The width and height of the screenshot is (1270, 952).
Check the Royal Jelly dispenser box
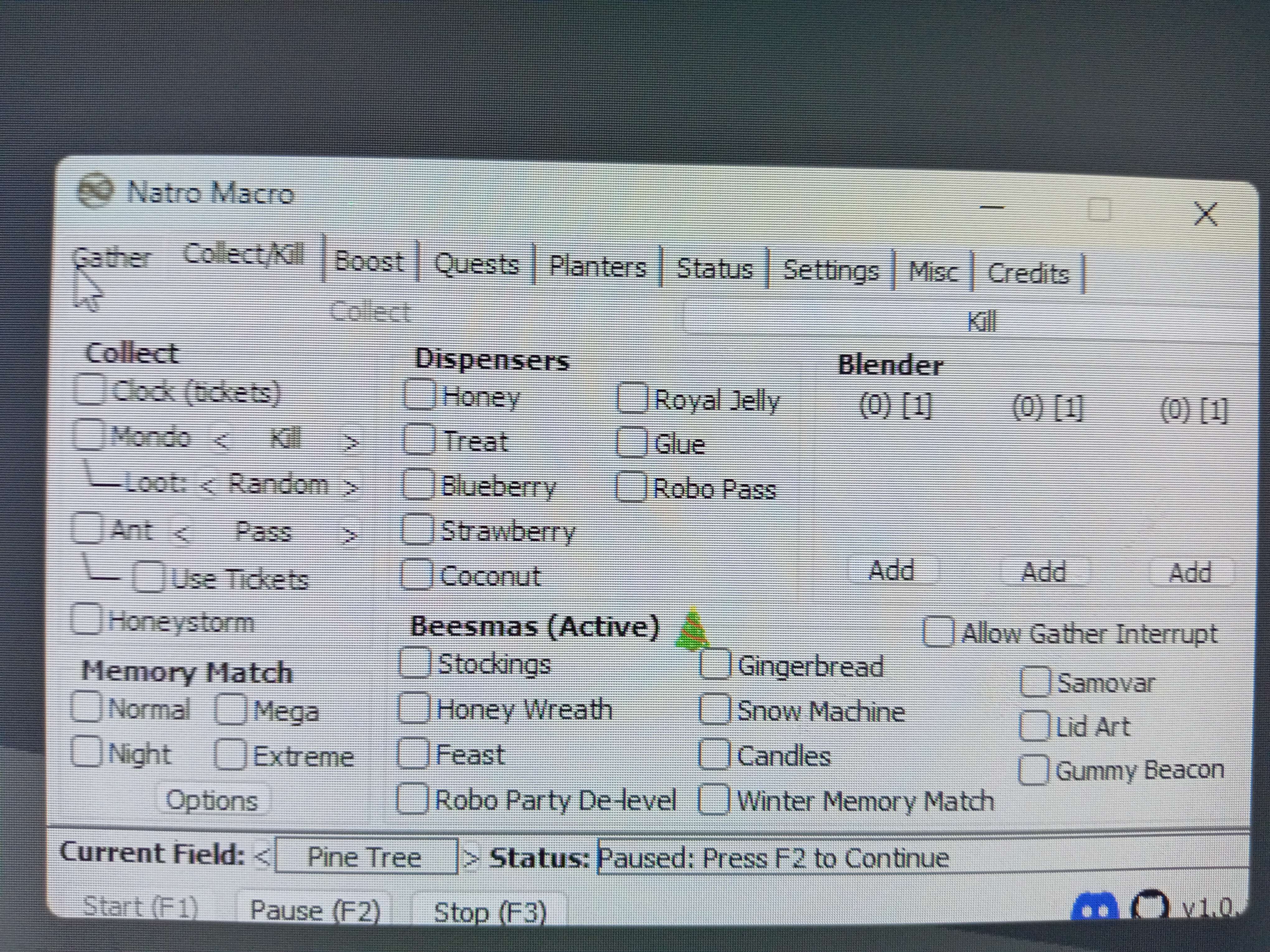coord(632,398)
